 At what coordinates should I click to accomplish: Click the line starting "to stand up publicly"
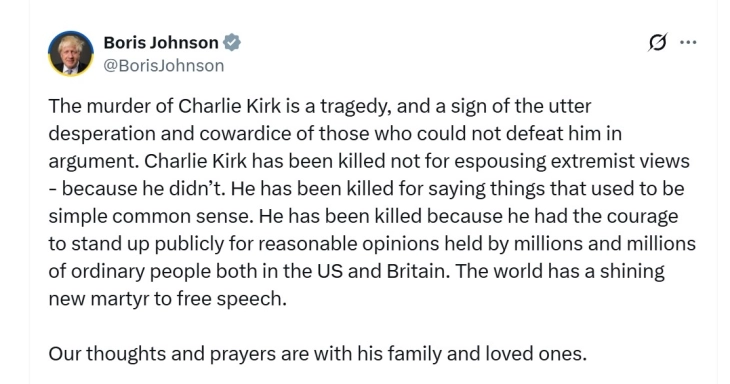pyautogui.click(x=372, y=243)
